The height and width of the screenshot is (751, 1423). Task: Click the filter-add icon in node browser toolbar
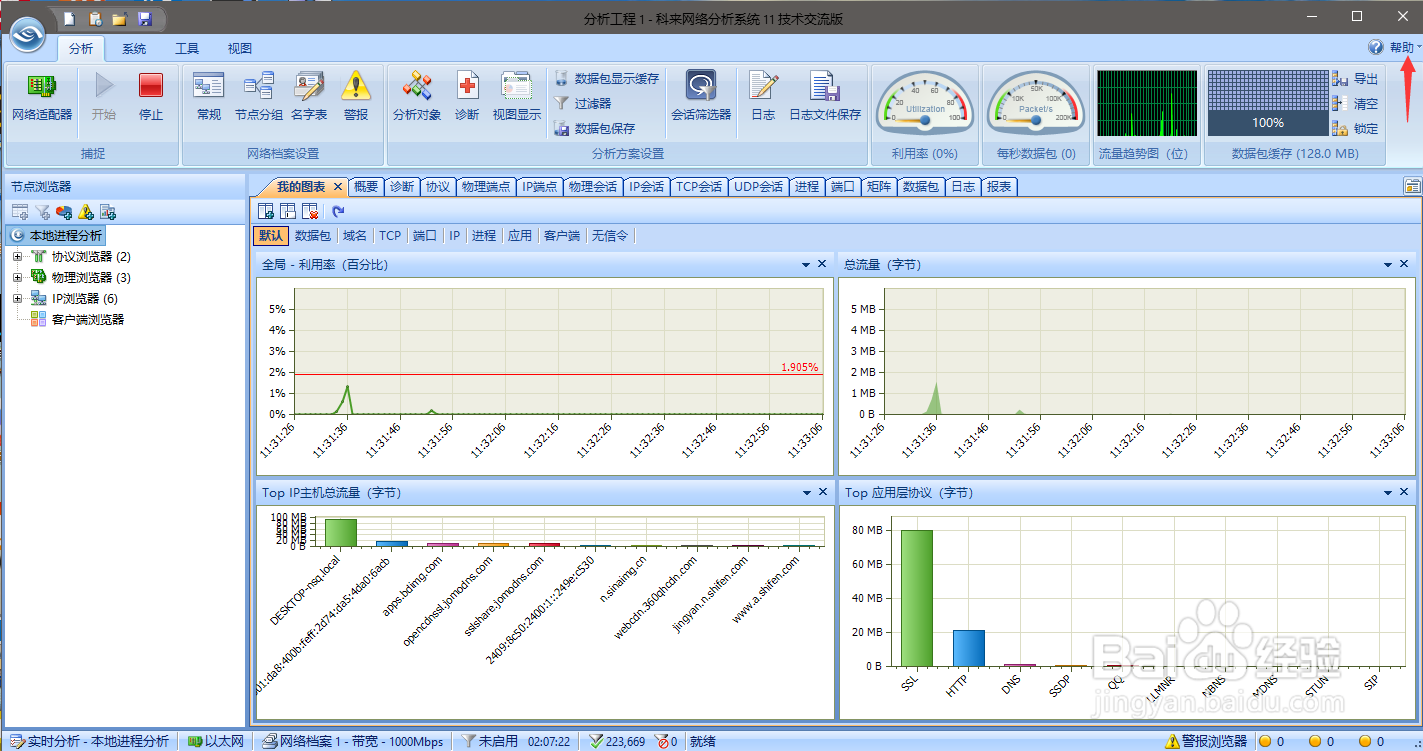click(42, 211)
